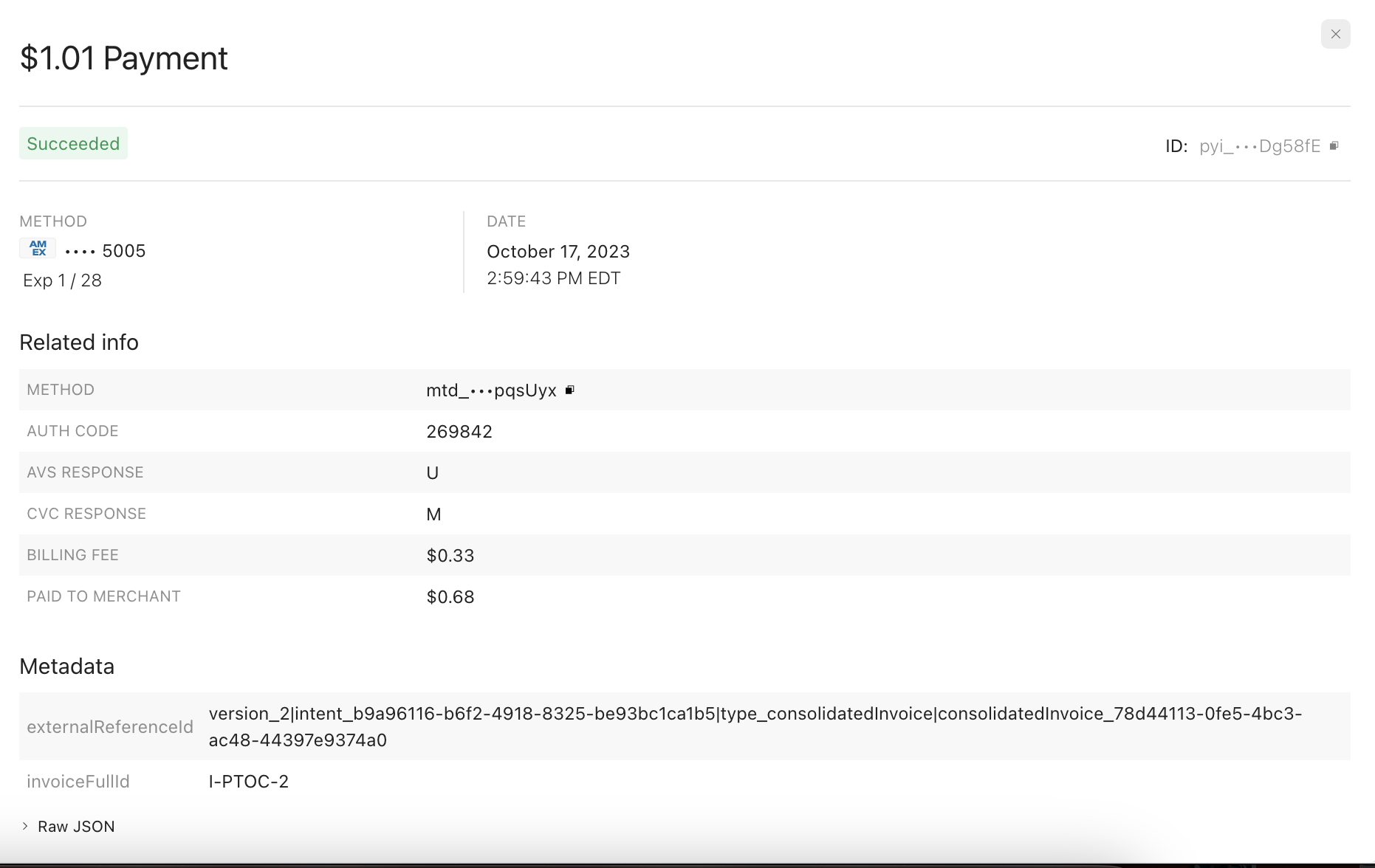Select the card icon under METHOD
The width and height of the screenshot is (1375, 868).
coord(37,249)
